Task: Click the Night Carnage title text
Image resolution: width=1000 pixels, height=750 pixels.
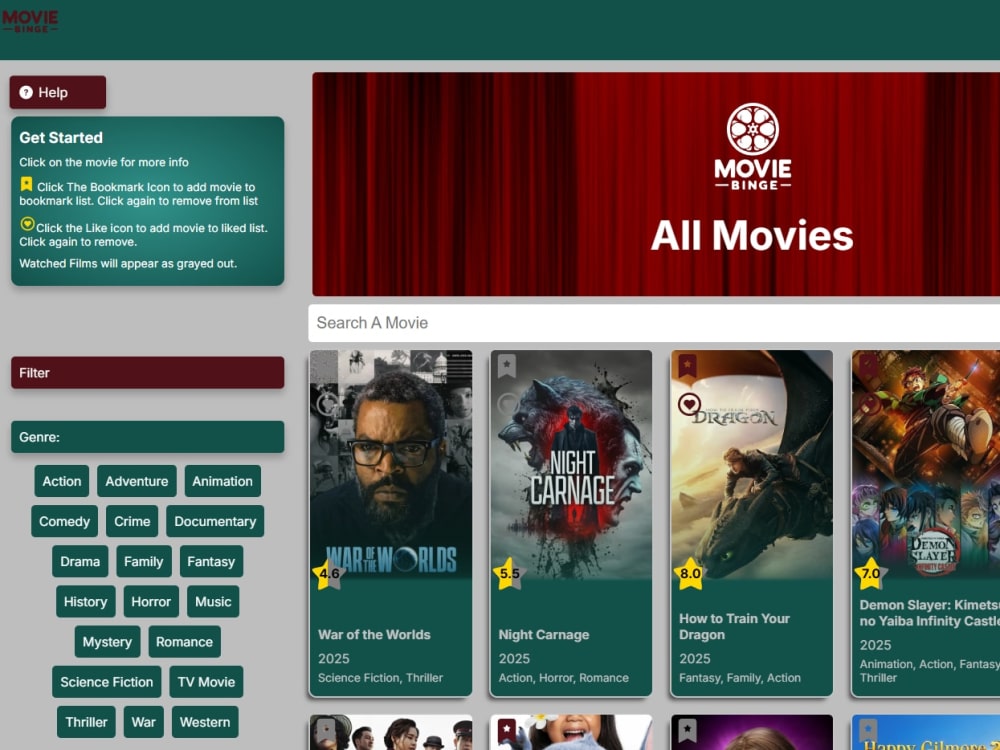Action: click(544, 635)
